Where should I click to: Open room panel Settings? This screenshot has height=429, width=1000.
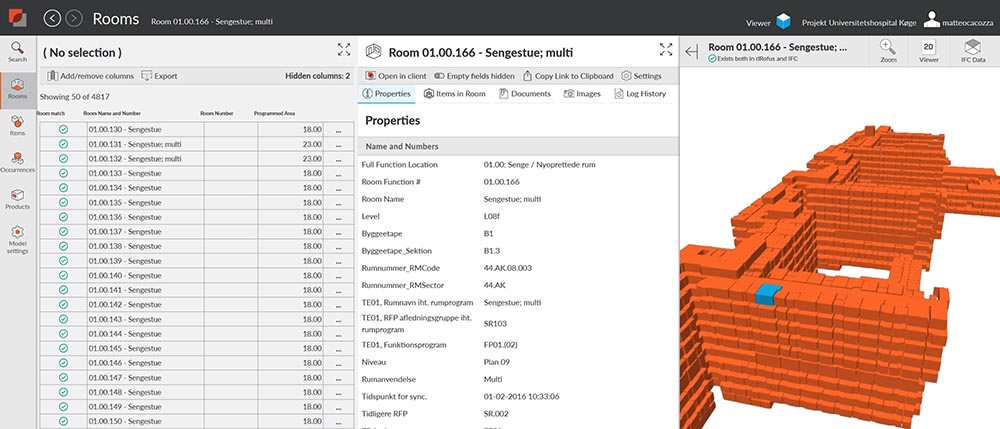642,76
